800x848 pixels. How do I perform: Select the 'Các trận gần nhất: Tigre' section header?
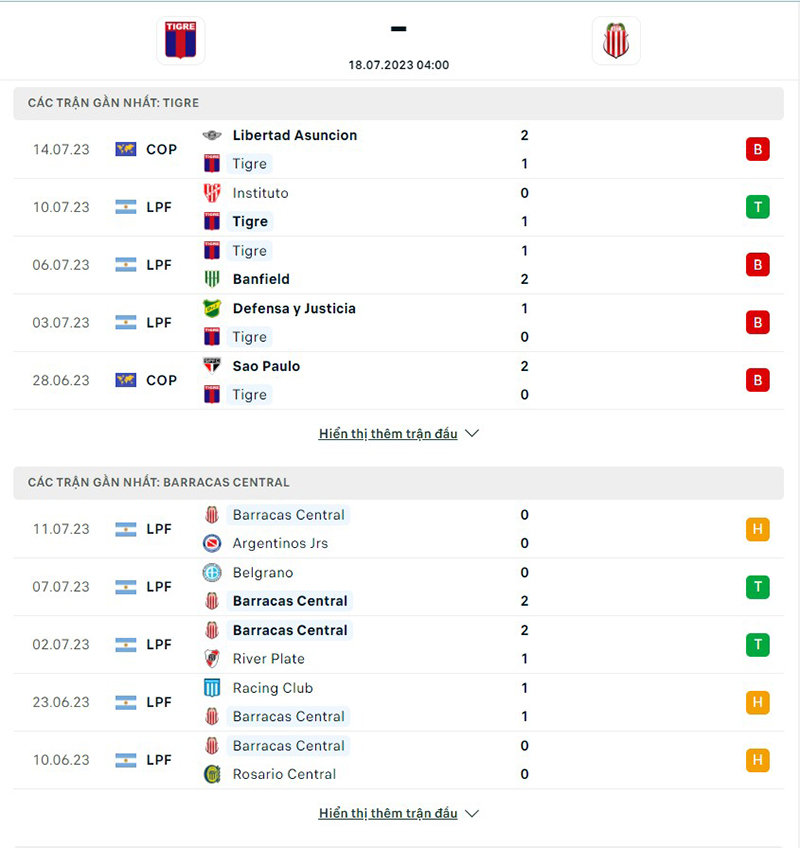113,103
